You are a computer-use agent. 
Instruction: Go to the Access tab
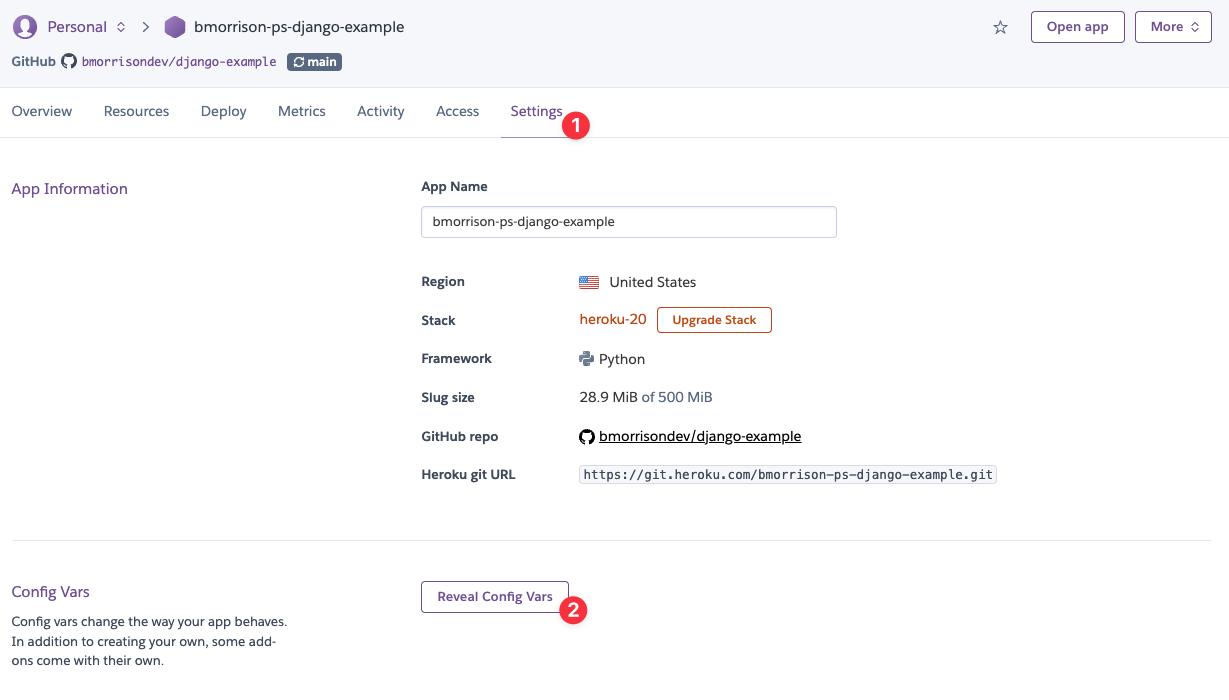point(457,111)
